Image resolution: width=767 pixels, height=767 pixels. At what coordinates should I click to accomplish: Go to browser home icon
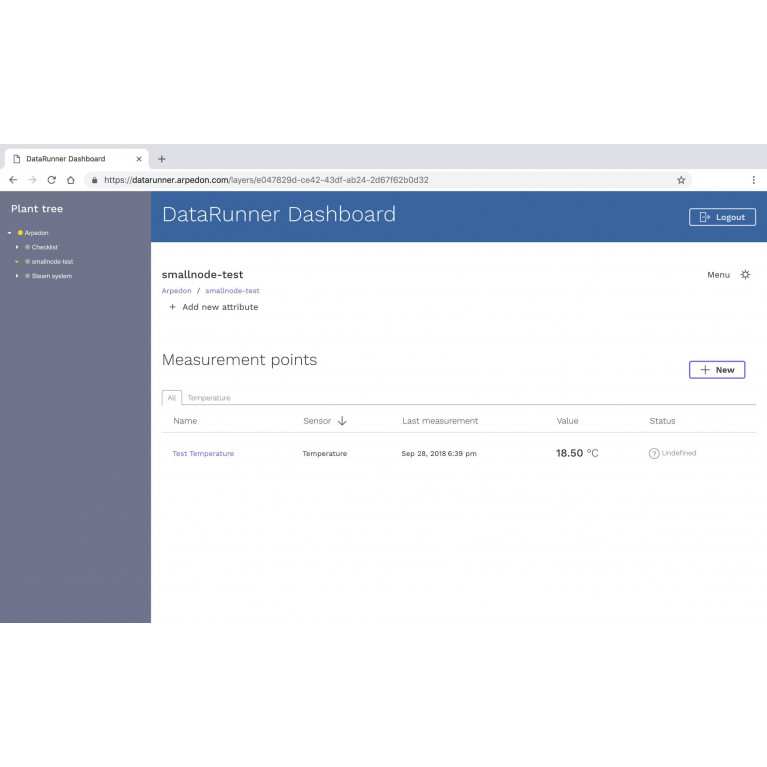pos(70,180)
